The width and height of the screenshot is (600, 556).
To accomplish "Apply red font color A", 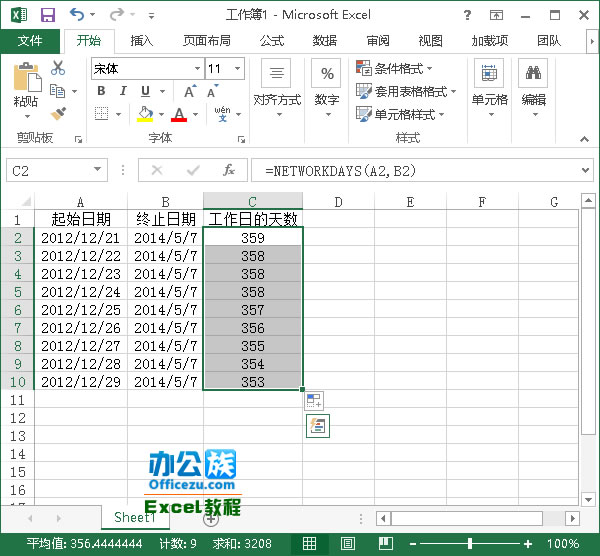I will tap(179, 114).
